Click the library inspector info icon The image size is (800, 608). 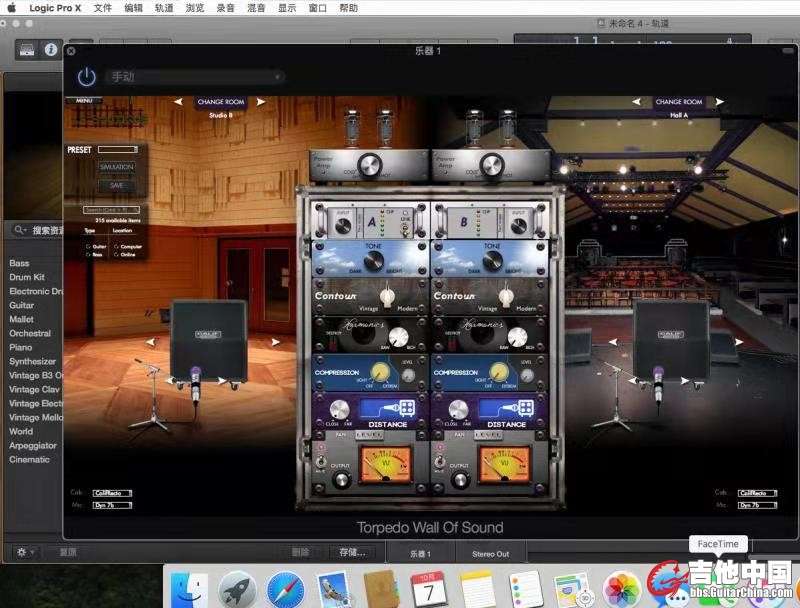point(50,49)
